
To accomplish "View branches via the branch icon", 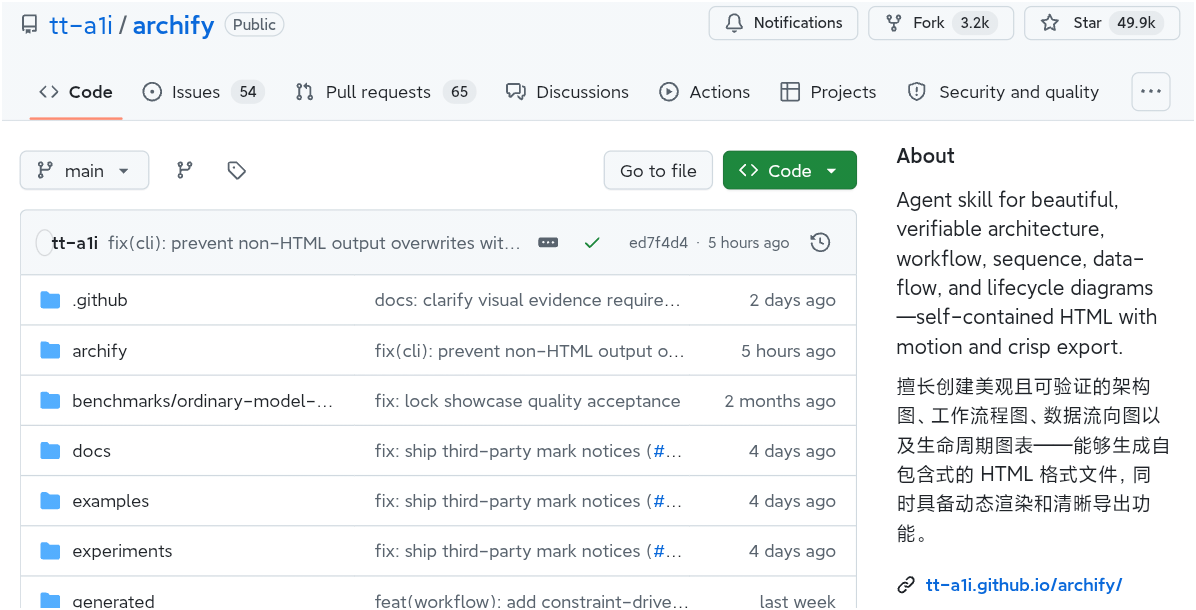I will click(x=185, y=170).
